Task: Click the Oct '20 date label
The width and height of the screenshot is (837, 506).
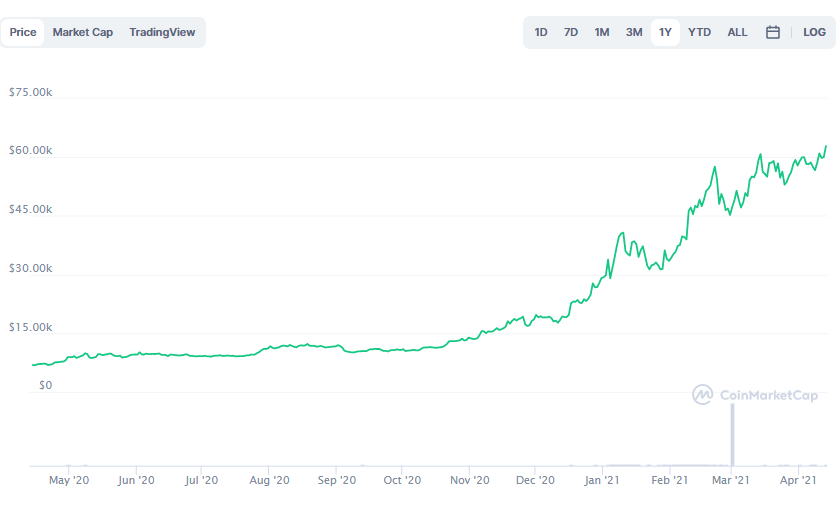Action: 402,480
